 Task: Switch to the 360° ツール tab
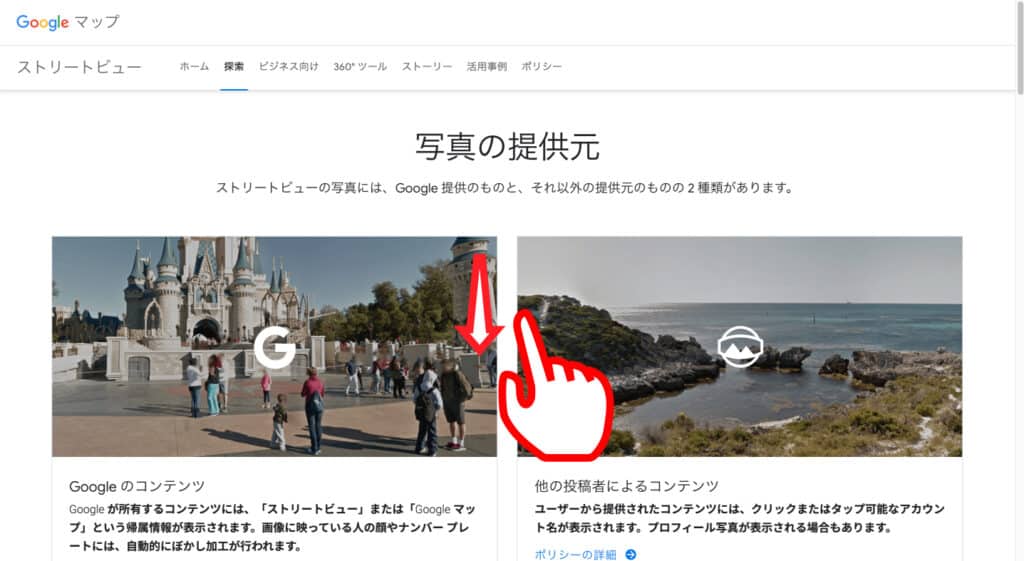360,67
